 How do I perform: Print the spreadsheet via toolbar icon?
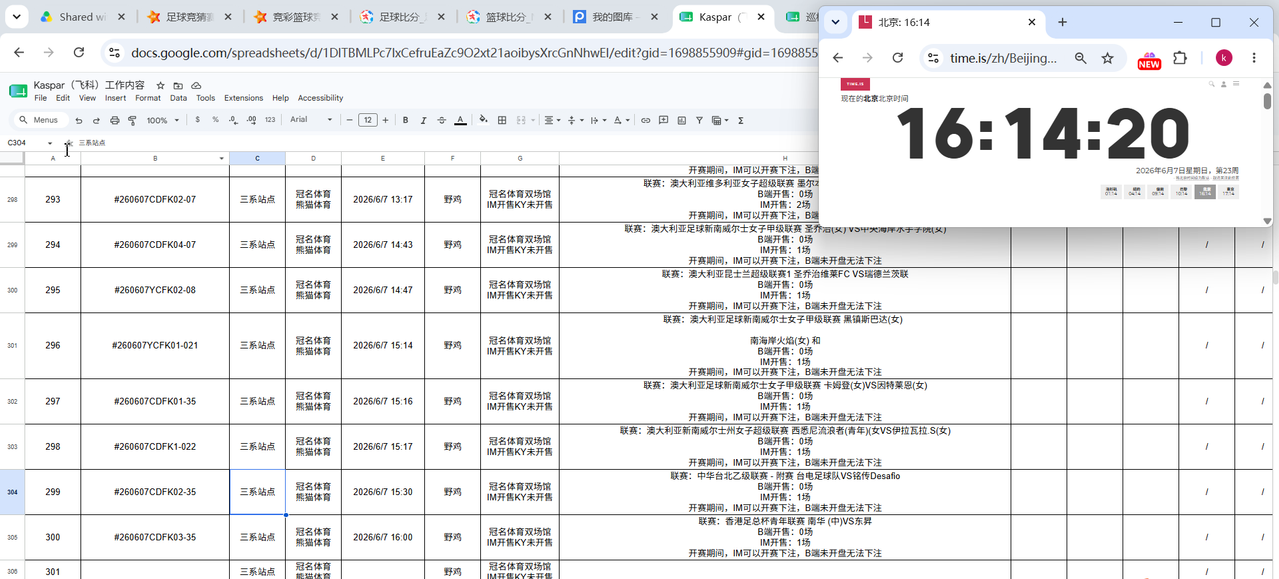click(115, 120)
